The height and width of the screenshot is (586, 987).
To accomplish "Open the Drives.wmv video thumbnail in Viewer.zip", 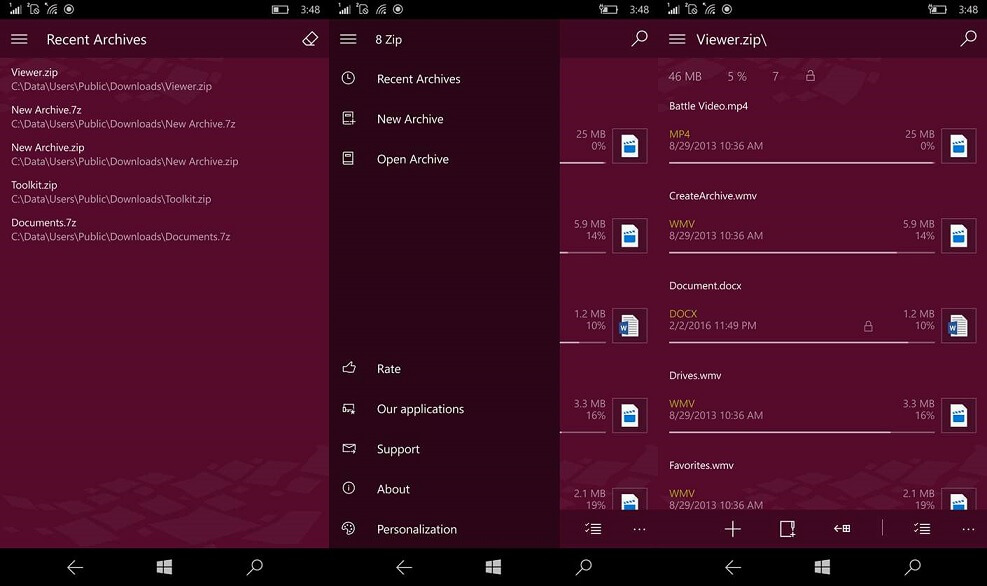I will [959, 416].
